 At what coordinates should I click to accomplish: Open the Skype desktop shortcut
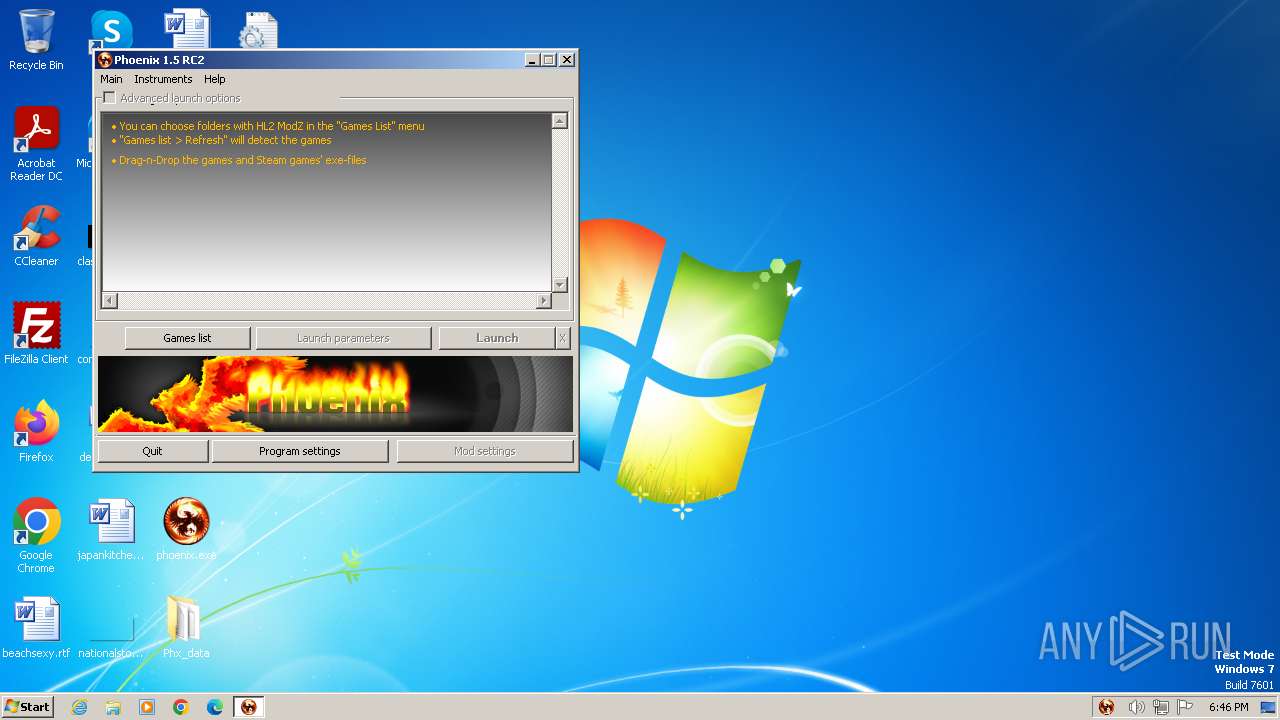111,30
